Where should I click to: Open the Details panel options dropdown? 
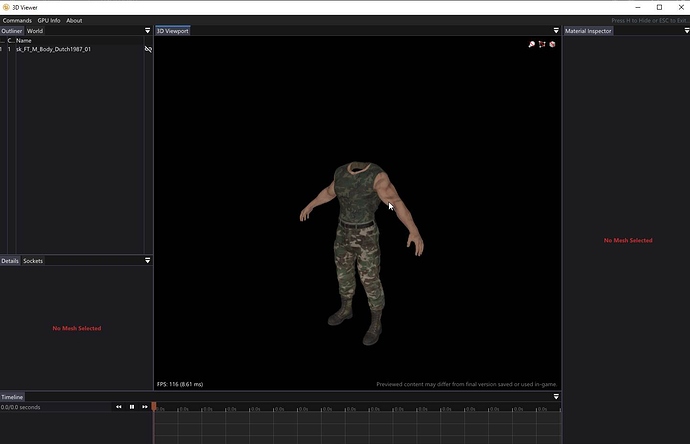click(x=148, y=260)
